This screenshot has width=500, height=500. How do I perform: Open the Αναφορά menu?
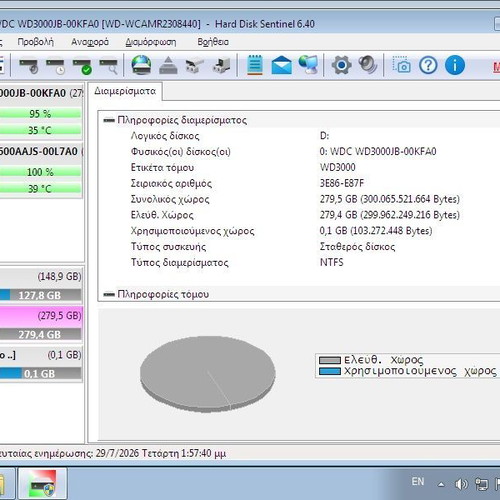click(90, 42)
